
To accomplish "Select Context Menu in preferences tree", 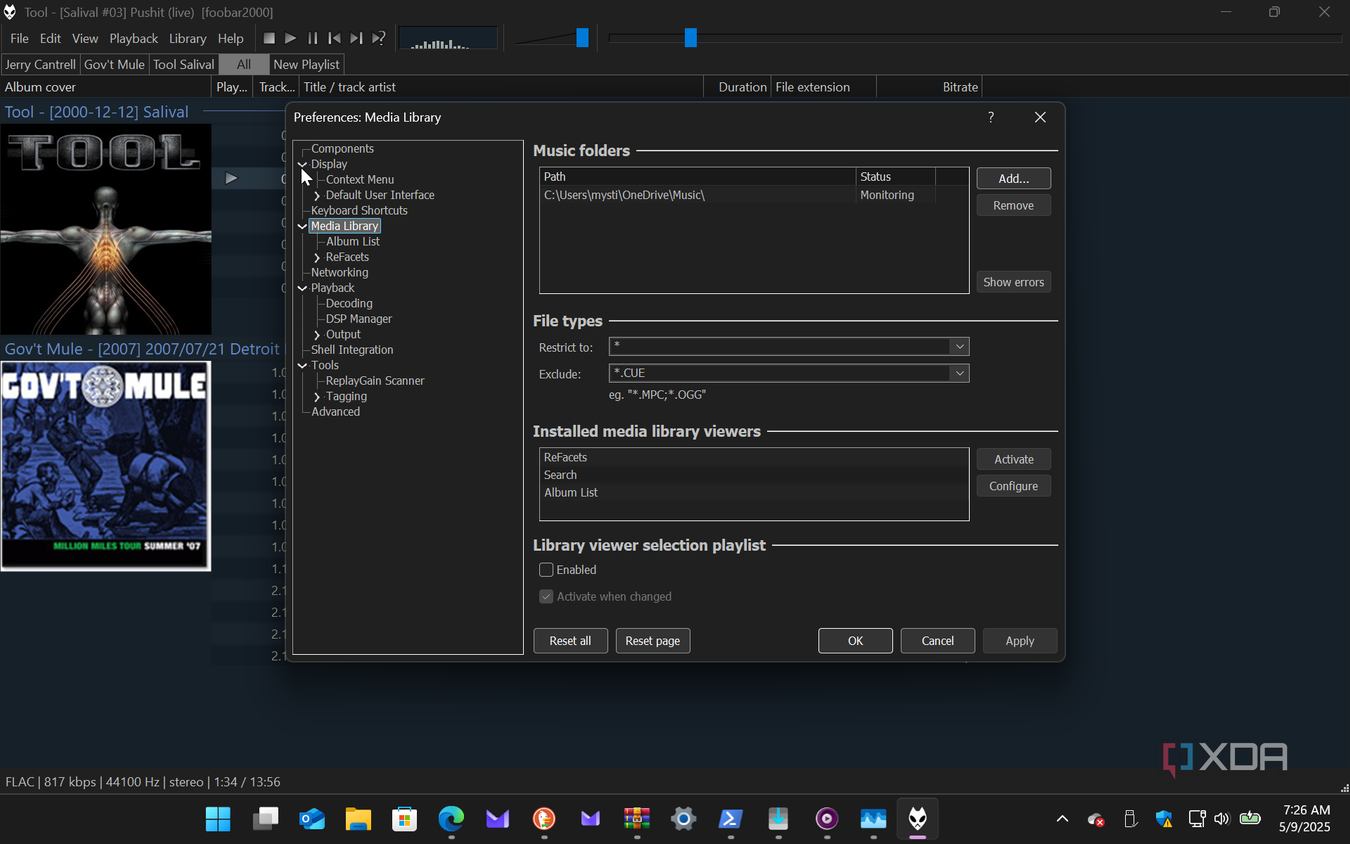I will click(360, 180).
